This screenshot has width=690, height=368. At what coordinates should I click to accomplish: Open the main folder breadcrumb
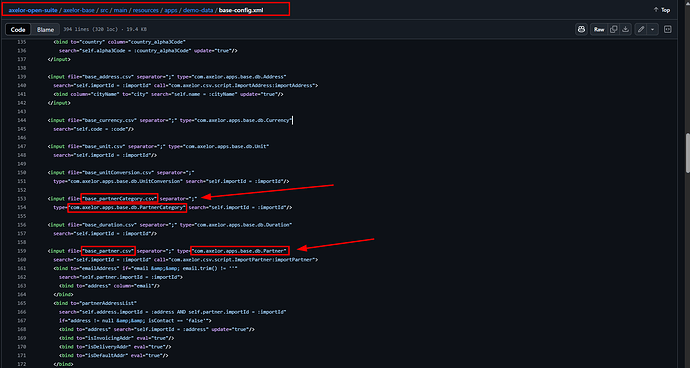[120, 10]
